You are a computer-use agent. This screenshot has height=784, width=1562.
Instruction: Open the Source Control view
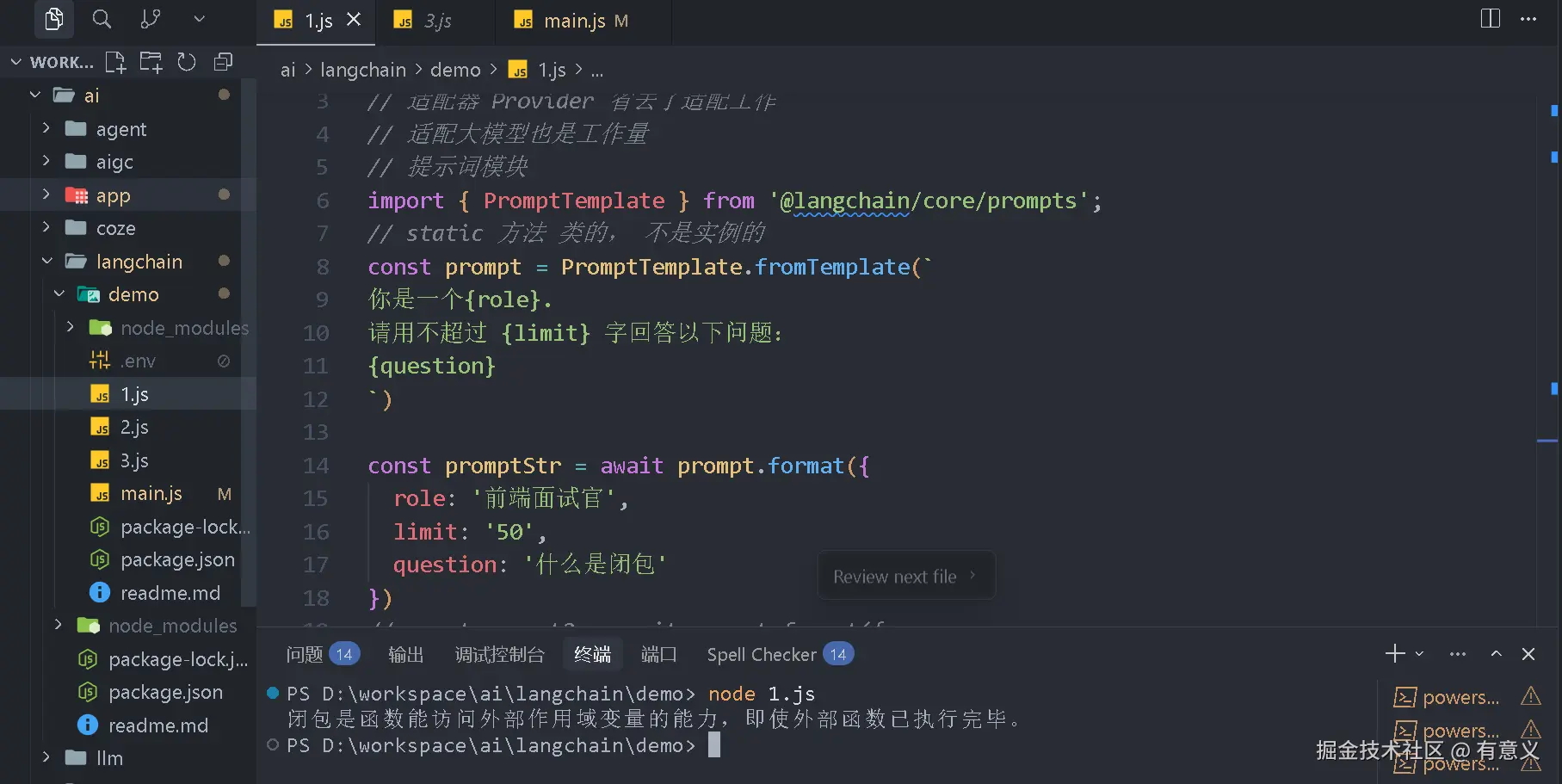pyautogui.click(x=151, y=19)
